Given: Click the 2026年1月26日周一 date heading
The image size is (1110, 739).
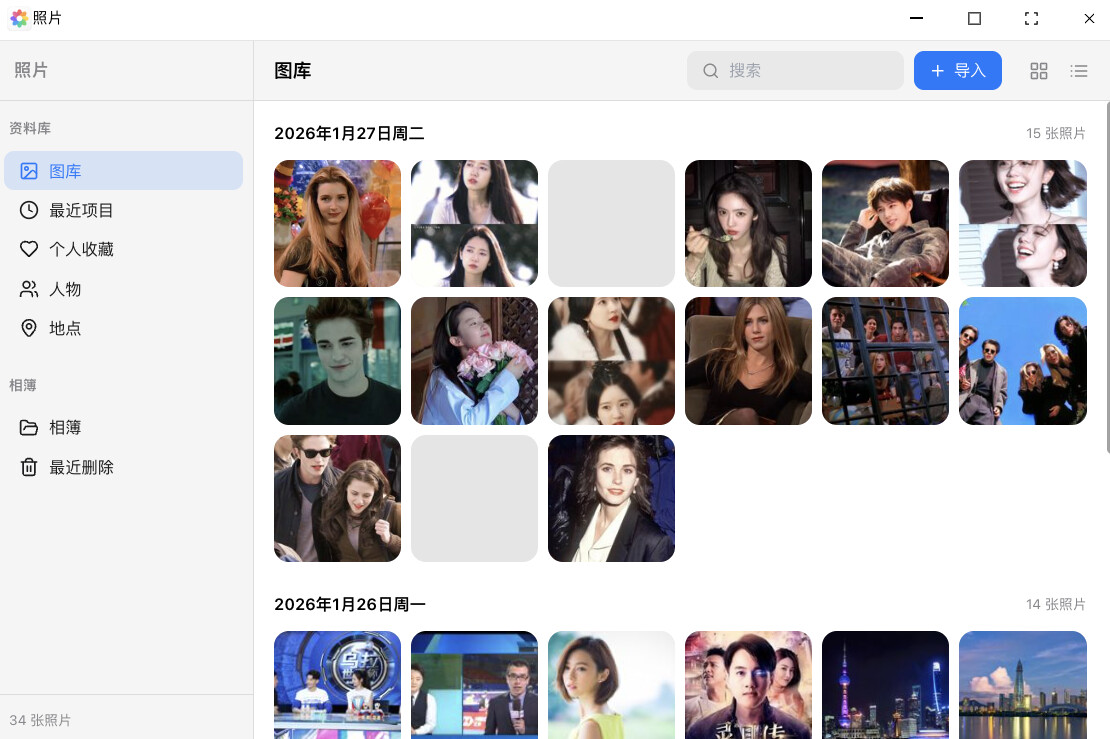Looking at the screenshot, I should [350, 604].
